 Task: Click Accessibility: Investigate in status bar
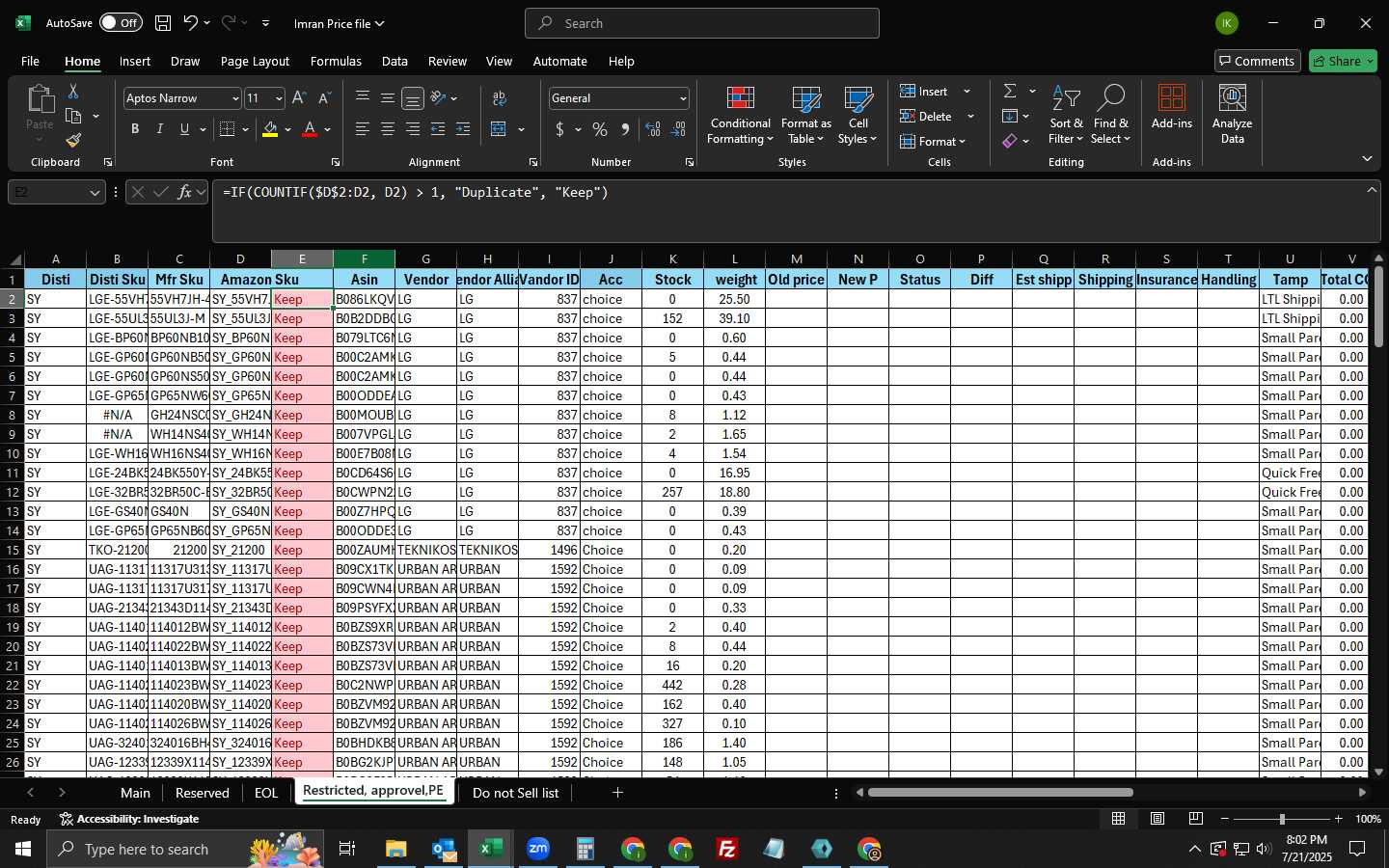point(129,819)
